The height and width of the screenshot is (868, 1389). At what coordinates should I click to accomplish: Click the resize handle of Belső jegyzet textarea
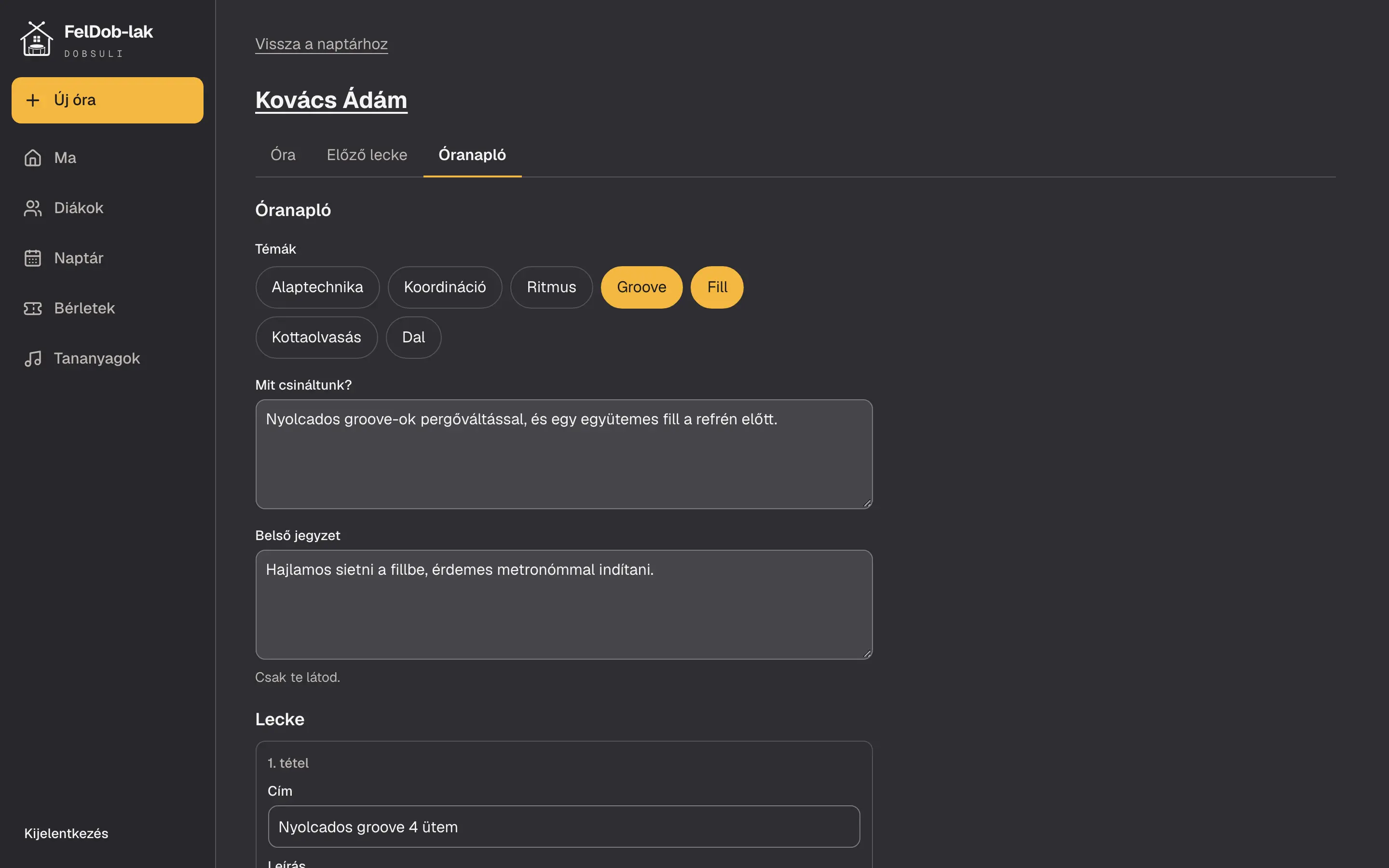click(x=867, y=654)
